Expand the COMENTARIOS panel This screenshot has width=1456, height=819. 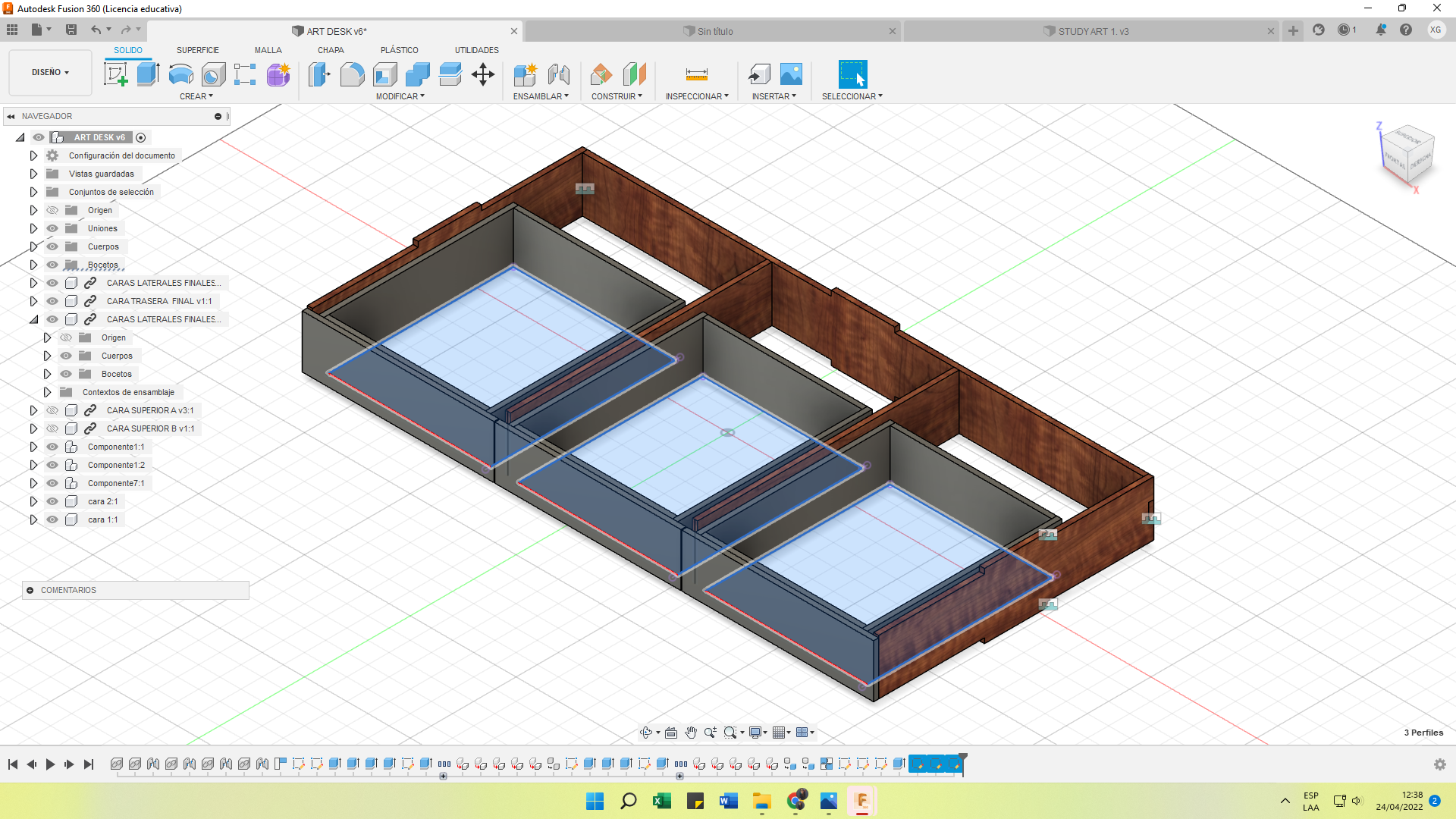click(x=30, y=590)
